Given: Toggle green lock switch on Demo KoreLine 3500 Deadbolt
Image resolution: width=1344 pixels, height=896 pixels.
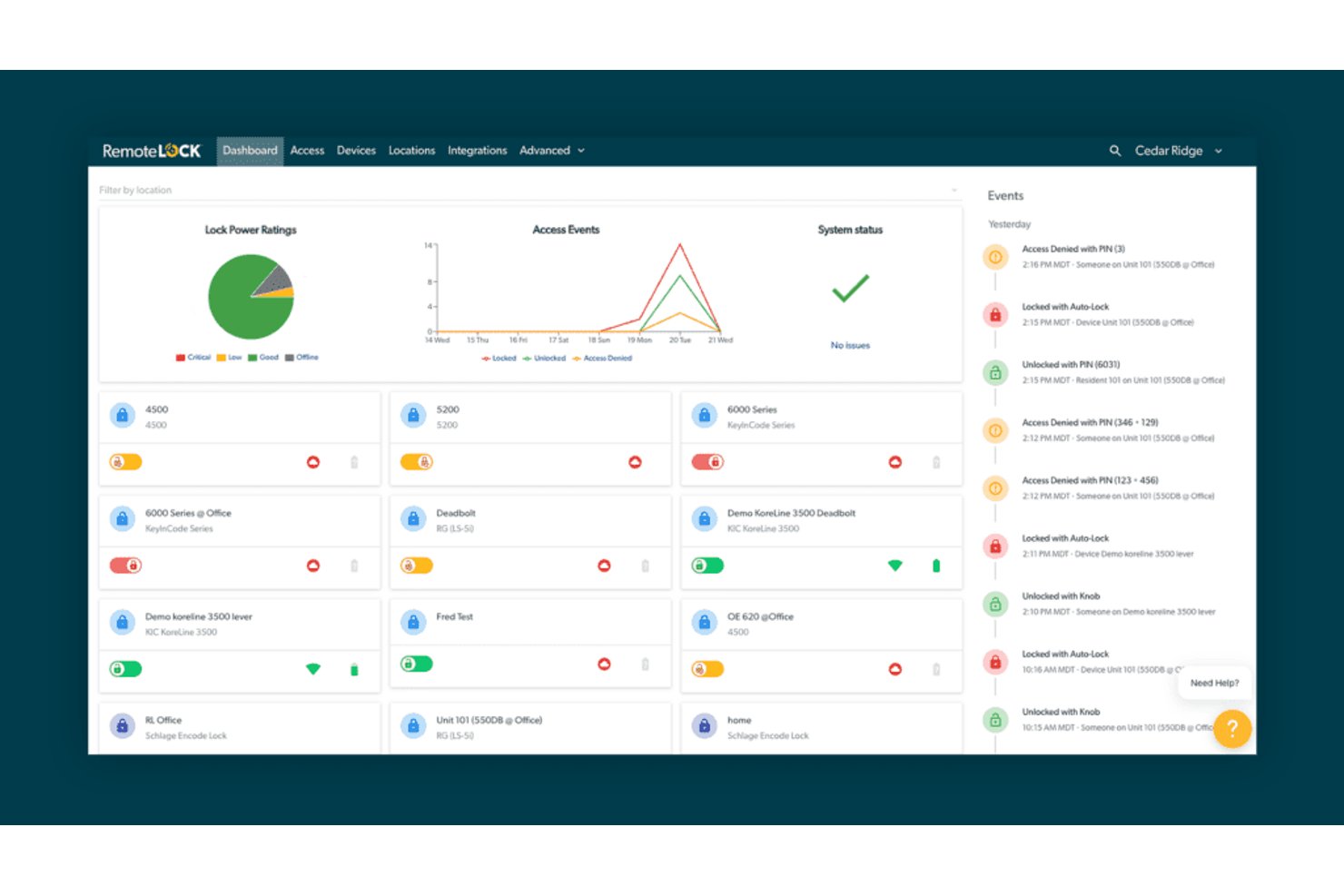Looking at the screenshot, I should pos(707,566).
